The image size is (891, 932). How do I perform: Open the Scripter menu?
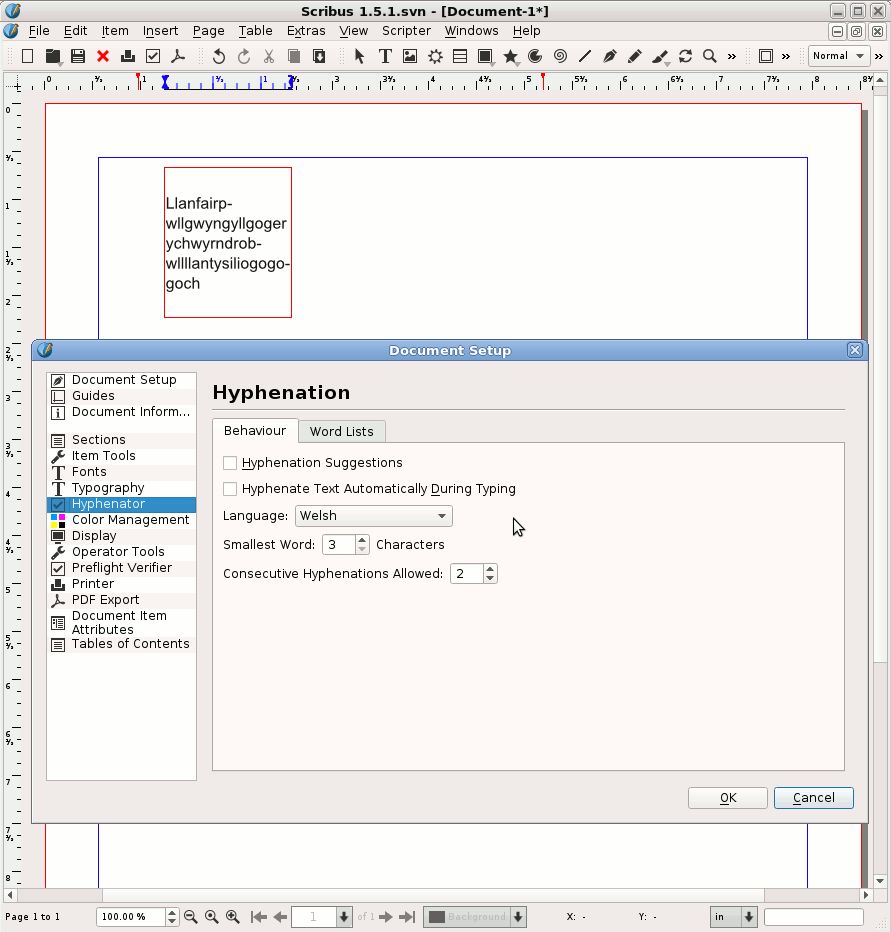(x=406, y=31)
